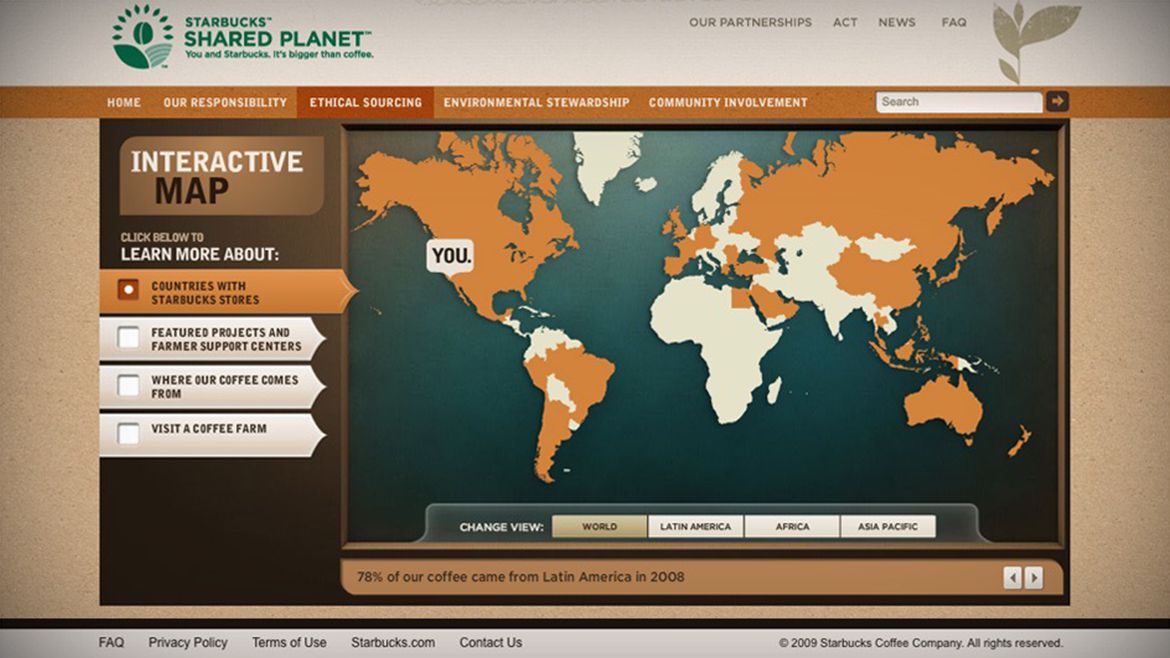The width and height of the screenshot is (1170, 658).
Task: Show the Africa map view
Action: tap(792, 526)
